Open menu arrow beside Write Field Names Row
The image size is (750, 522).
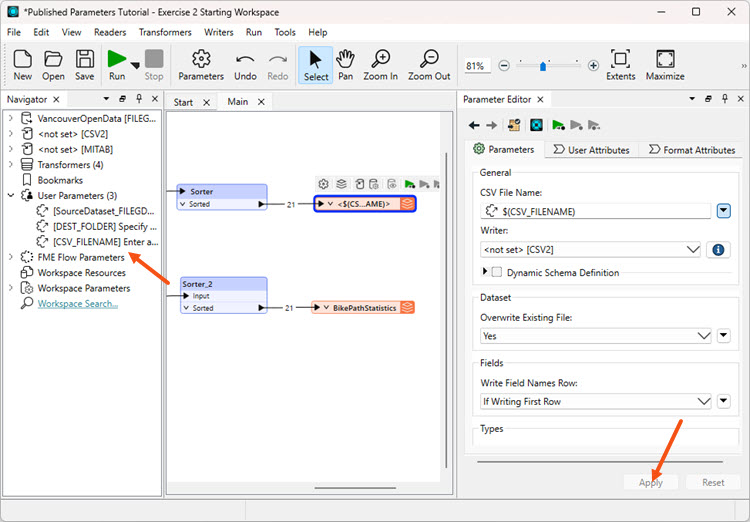click(x=724, y=401)
